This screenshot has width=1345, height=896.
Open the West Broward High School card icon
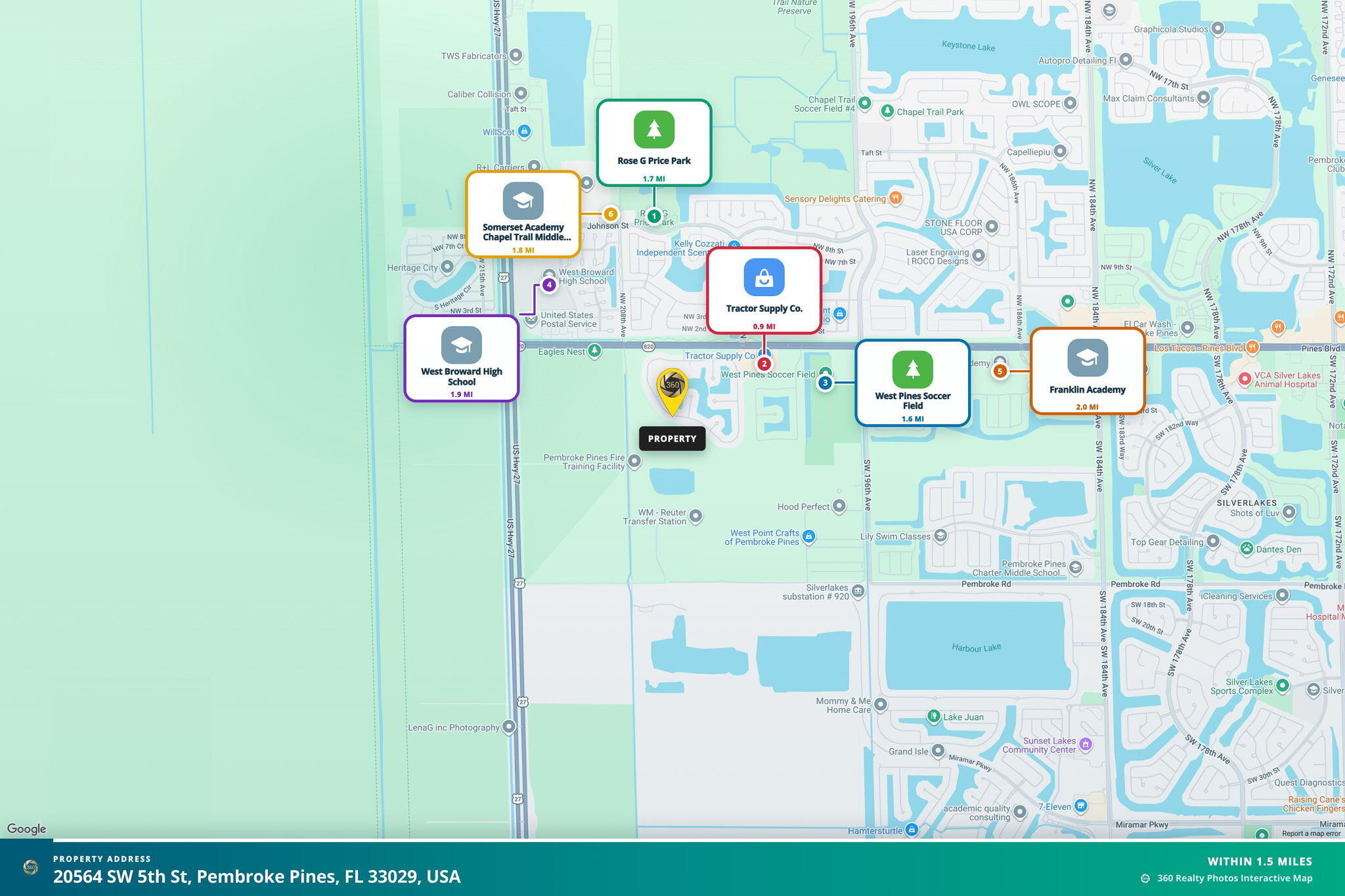click(x=461, y=345)
